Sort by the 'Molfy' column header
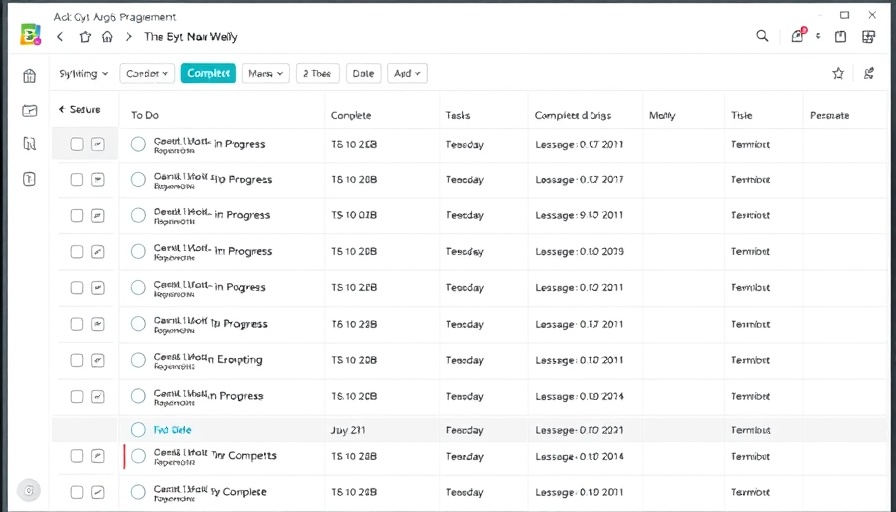The width and height of the screenshot is (896, 512). point(662,115)
